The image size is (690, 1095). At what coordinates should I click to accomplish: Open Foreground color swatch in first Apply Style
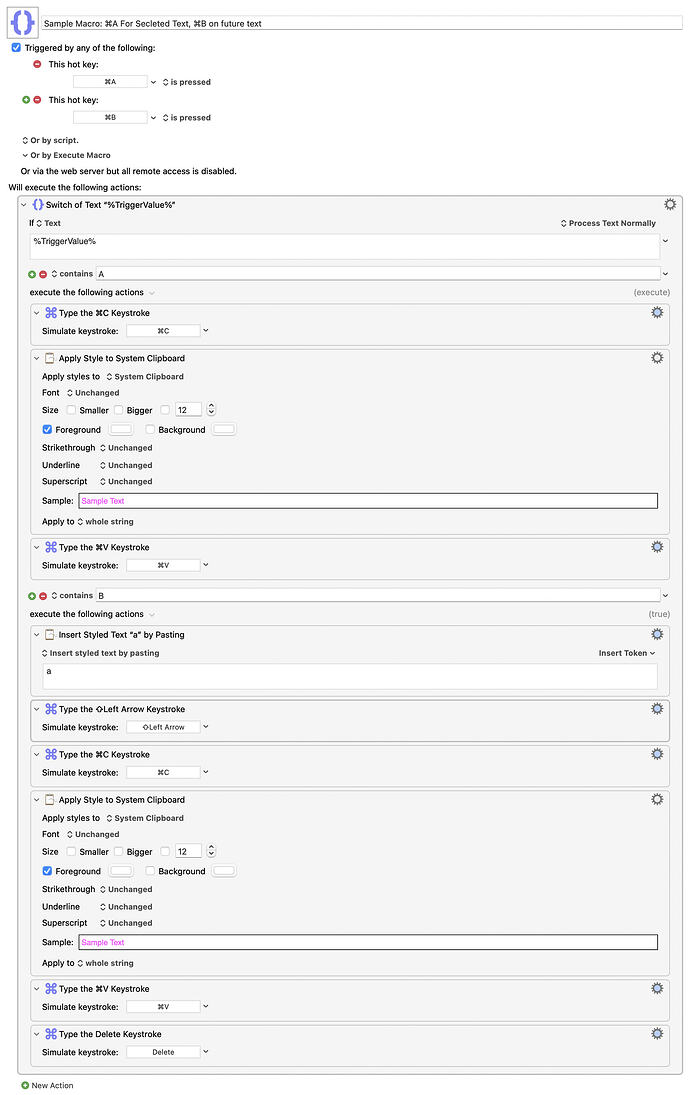[121, 429]
